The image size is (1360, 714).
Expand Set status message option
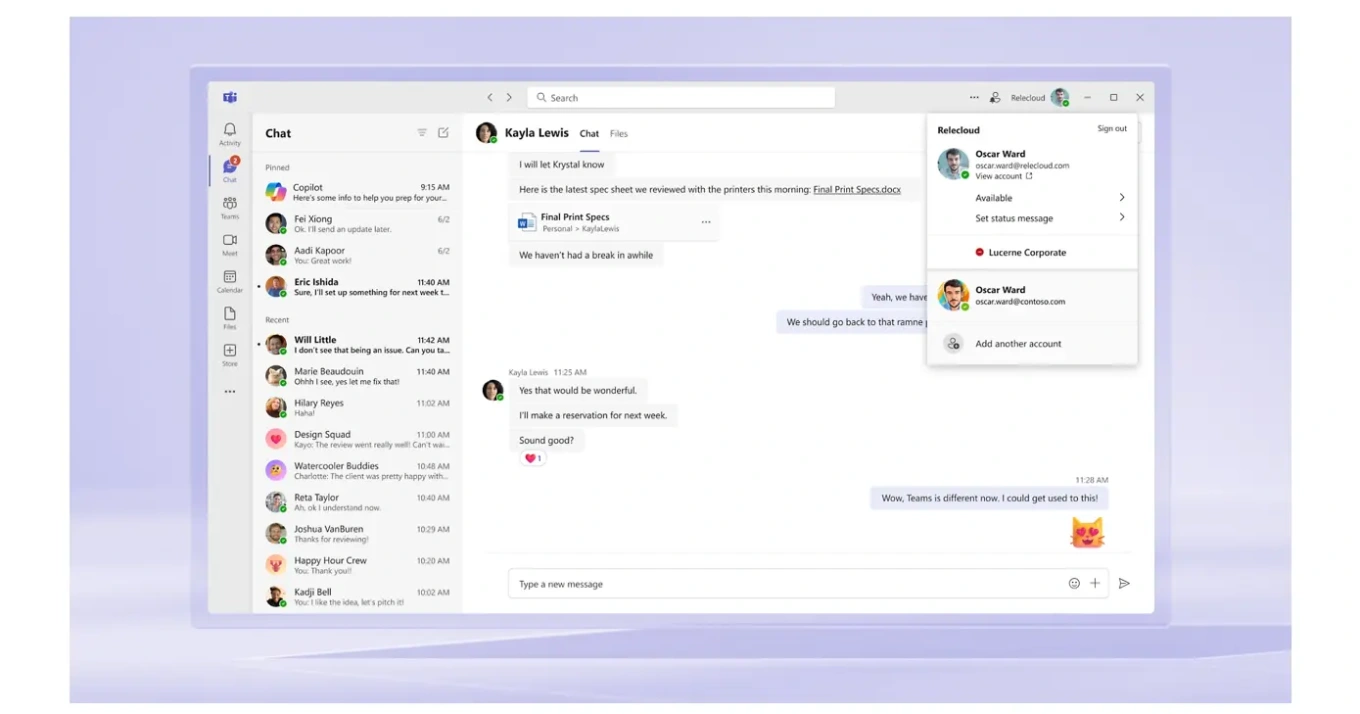pyautogui.click(x=1122, y=218)
